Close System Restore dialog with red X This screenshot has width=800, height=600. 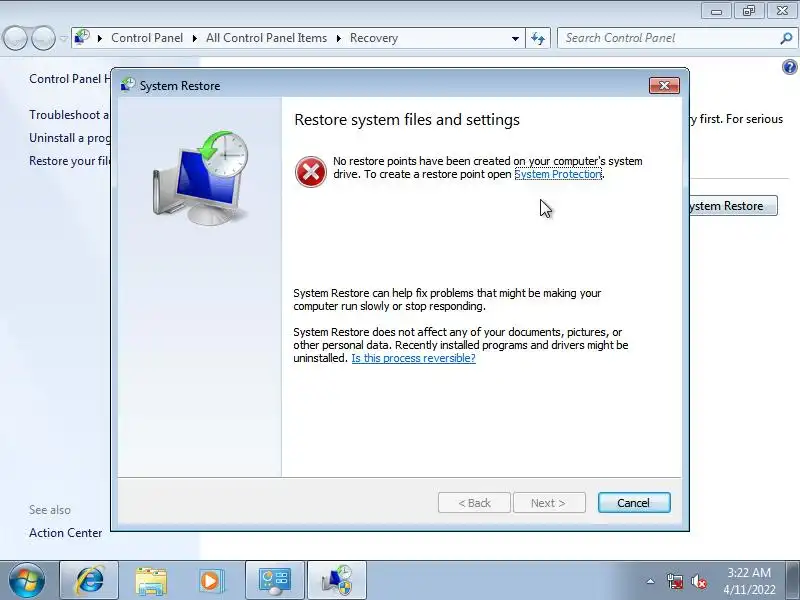[x=664, y=86]
